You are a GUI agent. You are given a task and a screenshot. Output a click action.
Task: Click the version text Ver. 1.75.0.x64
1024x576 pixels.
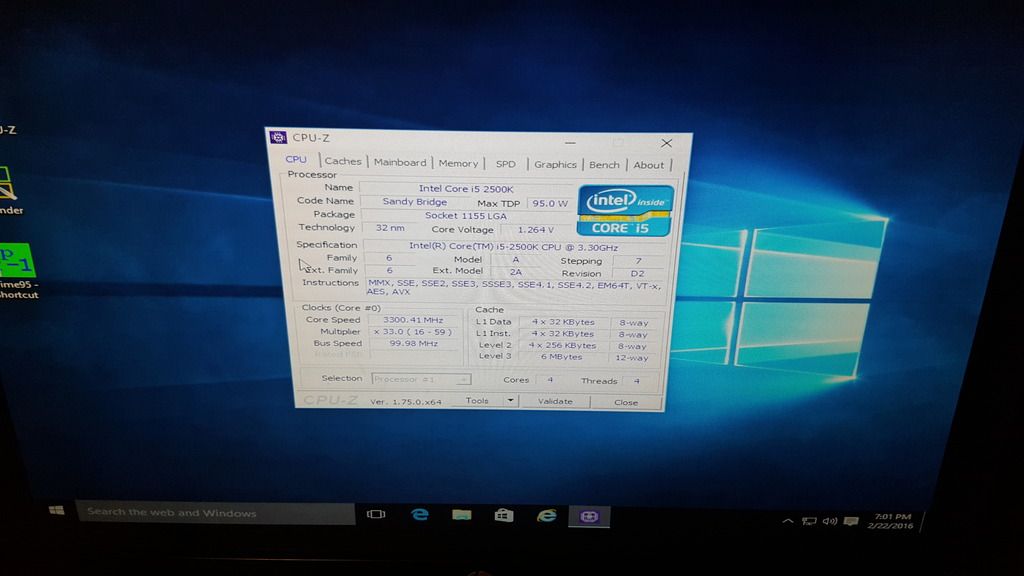[406, 402]
